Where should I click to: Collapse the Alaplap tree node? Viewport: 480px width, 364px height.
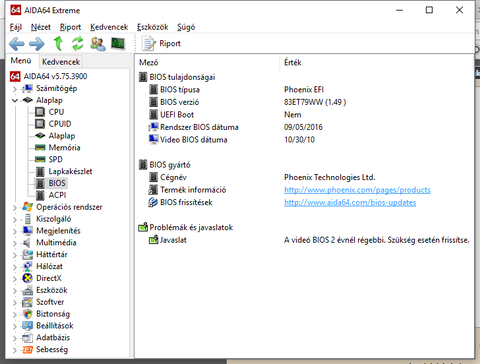15,100
